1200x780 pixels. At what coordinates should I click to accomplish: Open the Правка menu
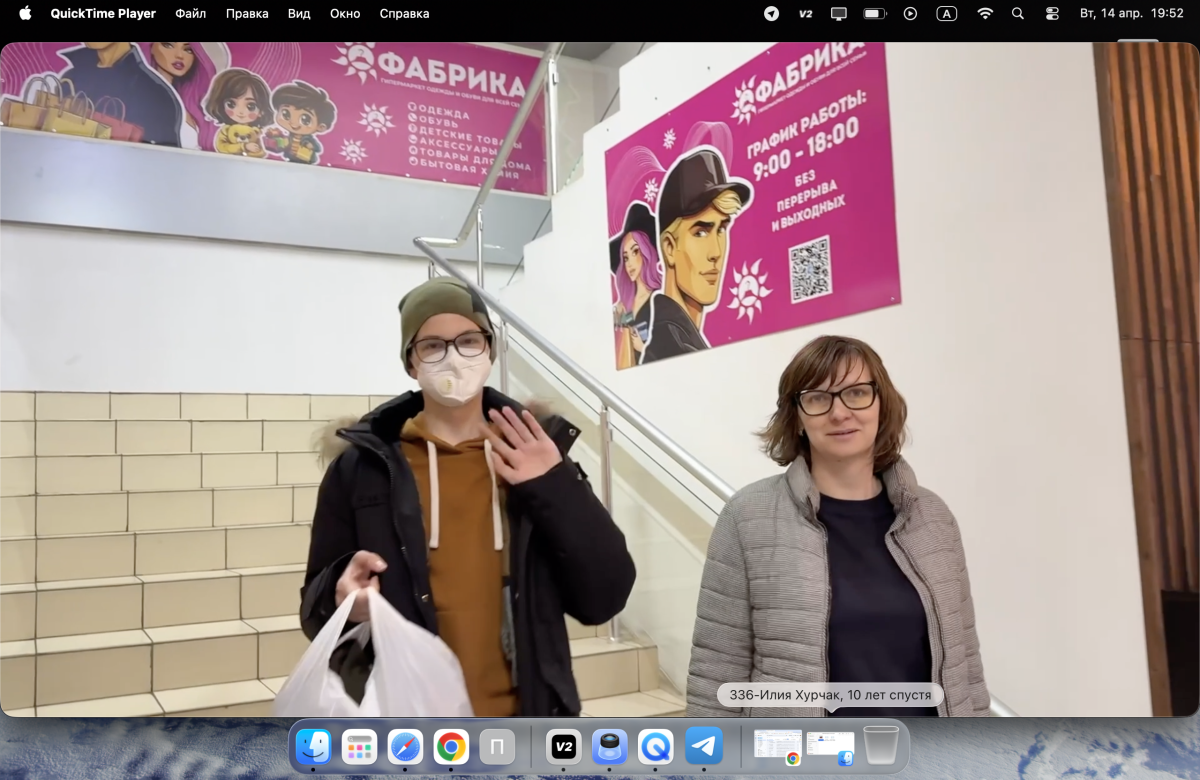[246, 14]
